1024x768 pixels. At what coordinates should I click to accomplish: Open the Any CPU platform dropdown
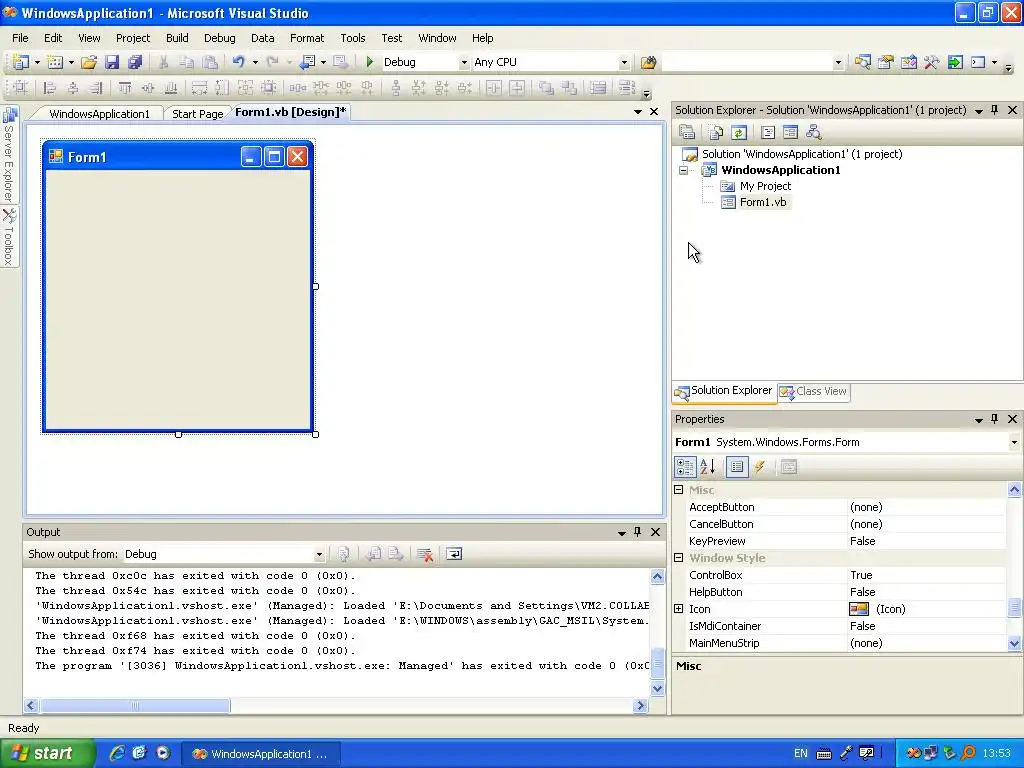tap(624, 63)
